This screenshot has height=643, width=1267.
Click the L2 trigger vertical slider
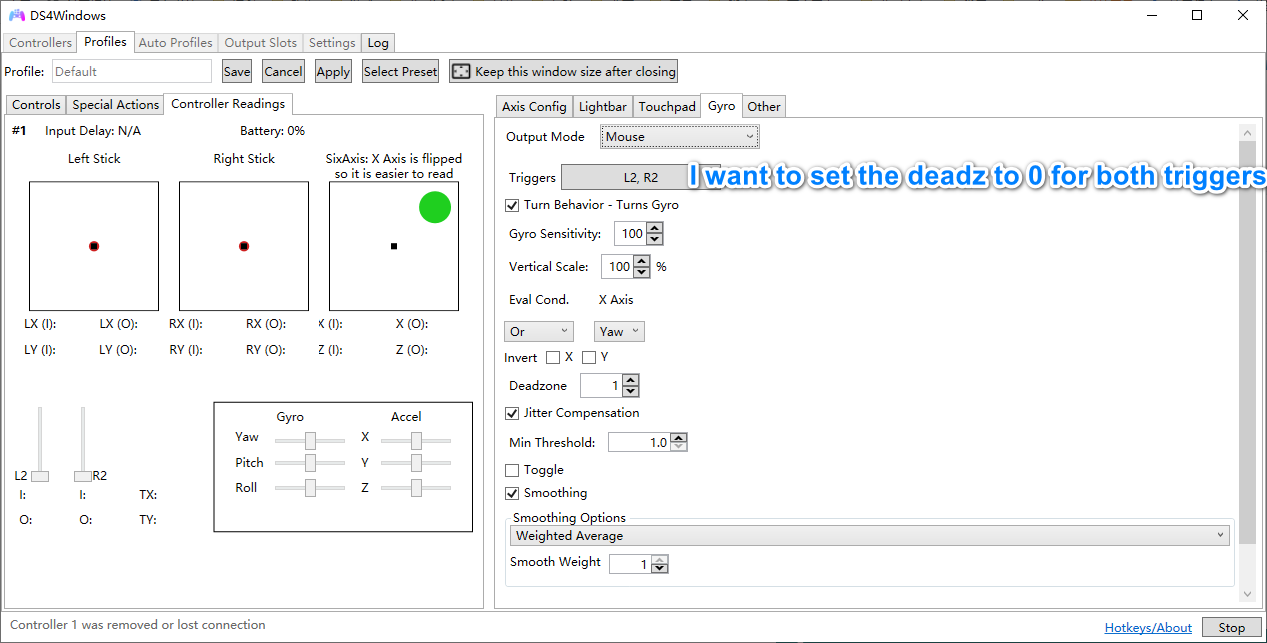click(x=40, y=444)
